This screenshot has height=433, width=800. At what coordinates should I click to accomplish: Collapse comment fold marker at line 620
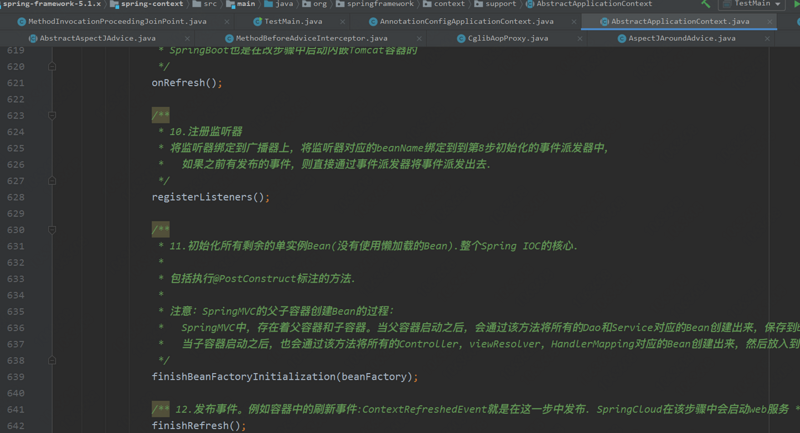[52, 66]
